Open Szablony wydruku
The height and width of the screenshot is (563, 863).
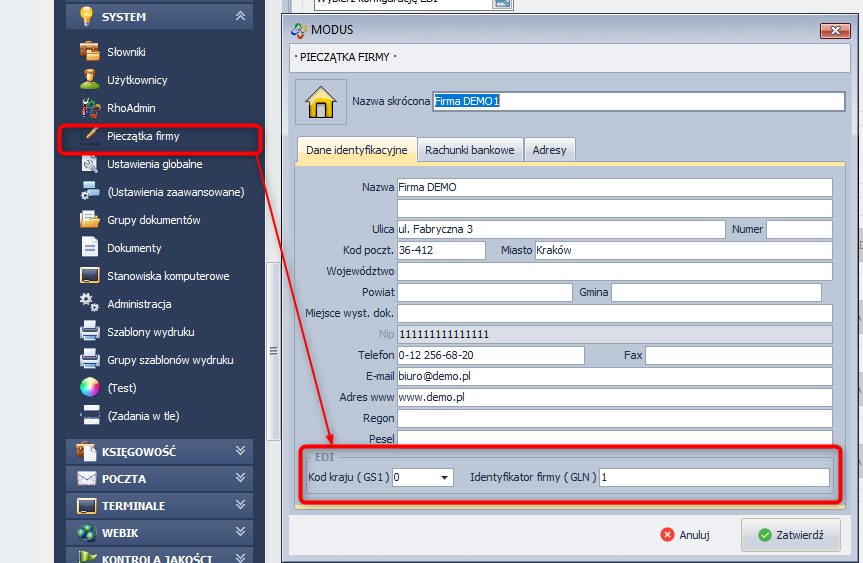[150, 331]
